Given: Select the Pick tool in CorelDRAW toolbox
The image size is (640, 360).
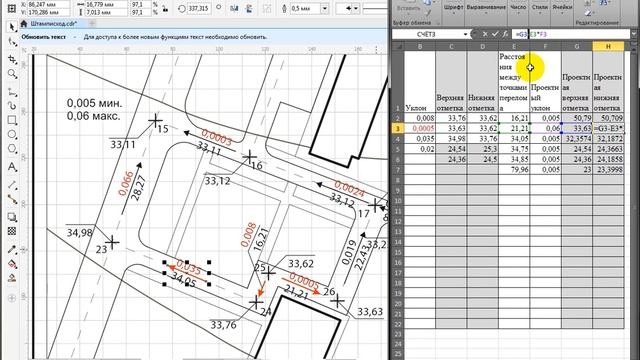Looking at the screenshot, I should click(x=12, y=27).
